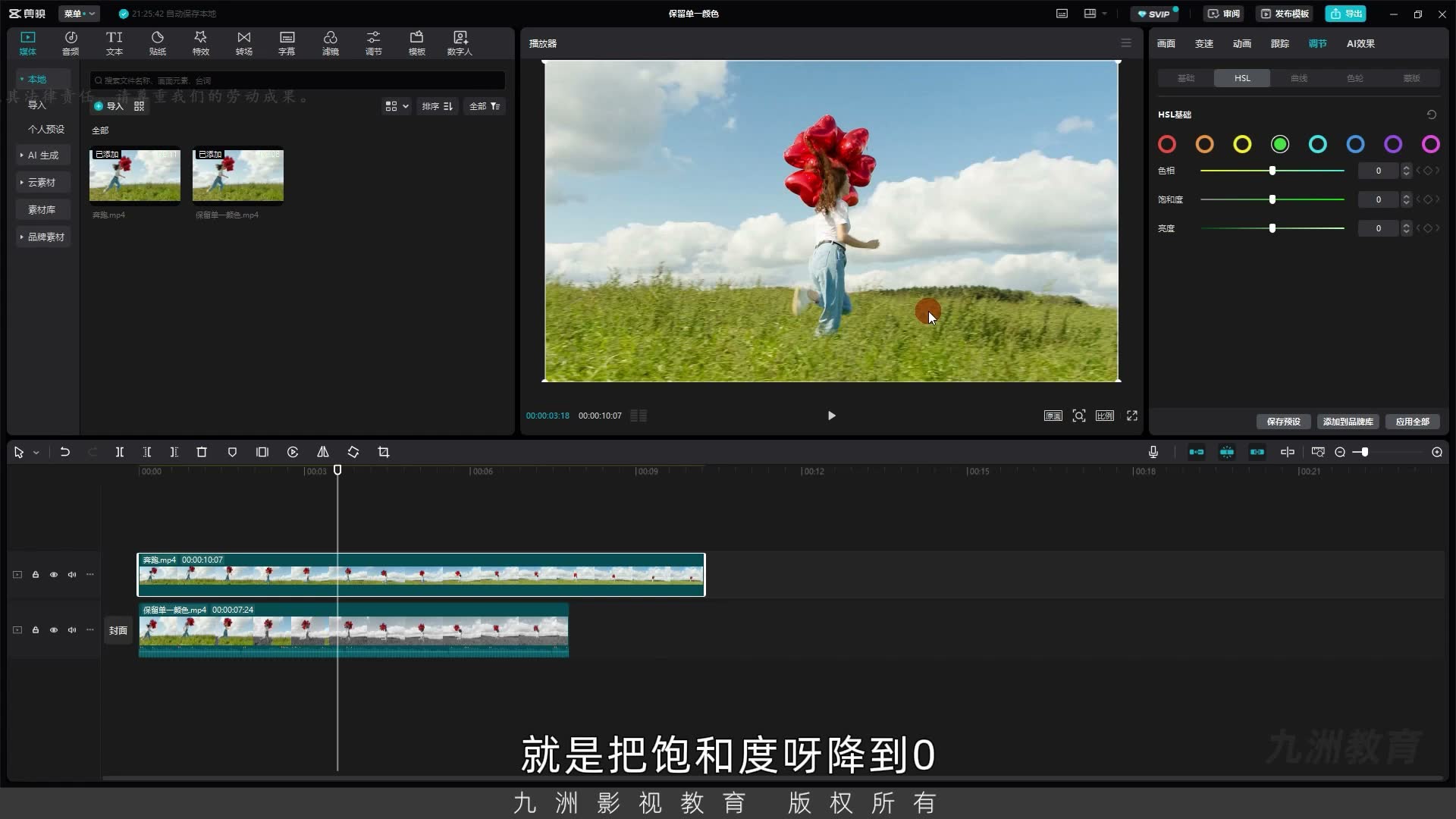The height and width of the screenshot is (819, 1456).
Task: Select the 保留单一颜色.mp4 media thumbnail
Action: point(238,175)
